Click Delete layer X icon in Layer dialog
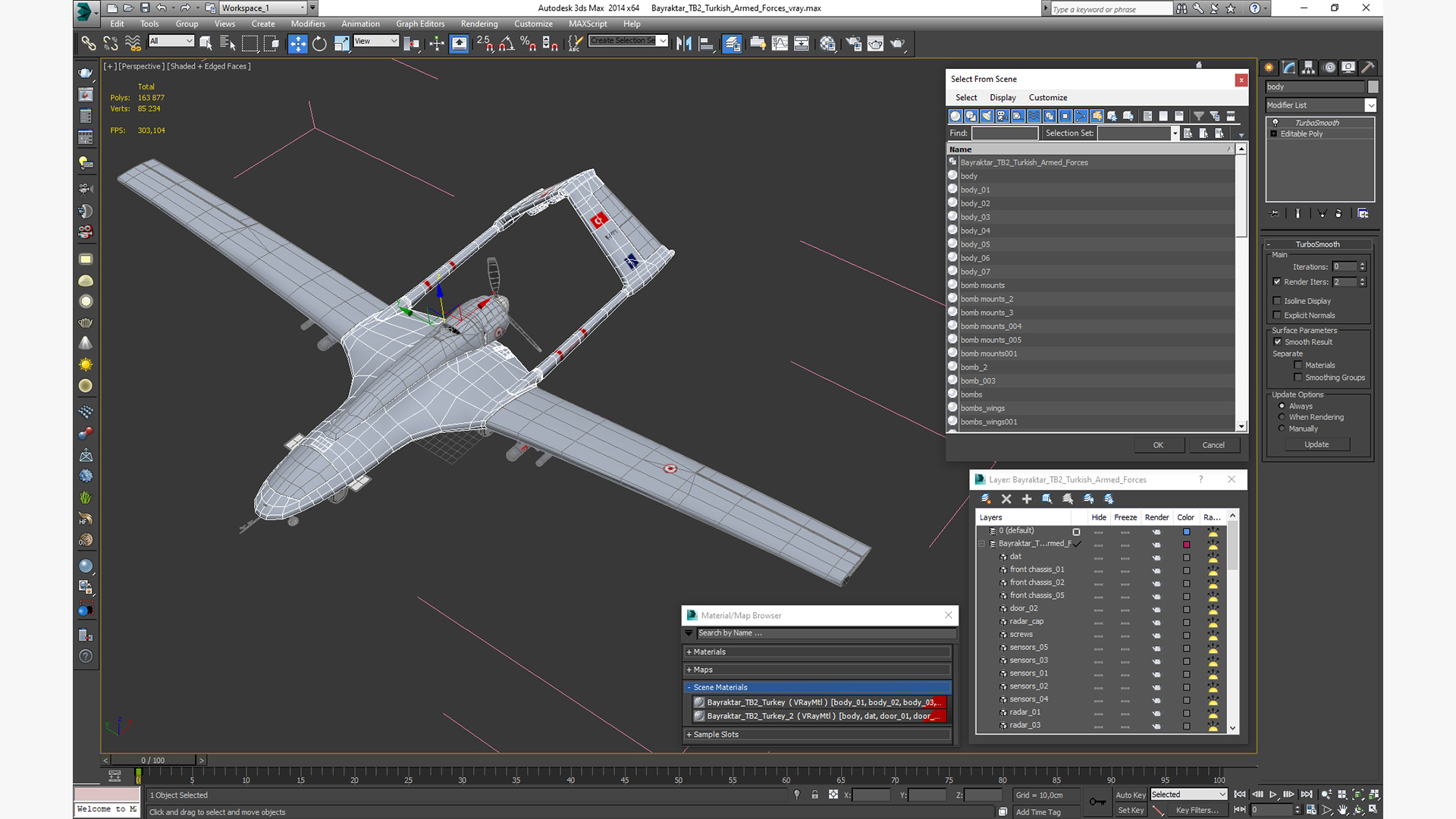The width and height of the screenshot is (1456, 819). coord(1006,499)
